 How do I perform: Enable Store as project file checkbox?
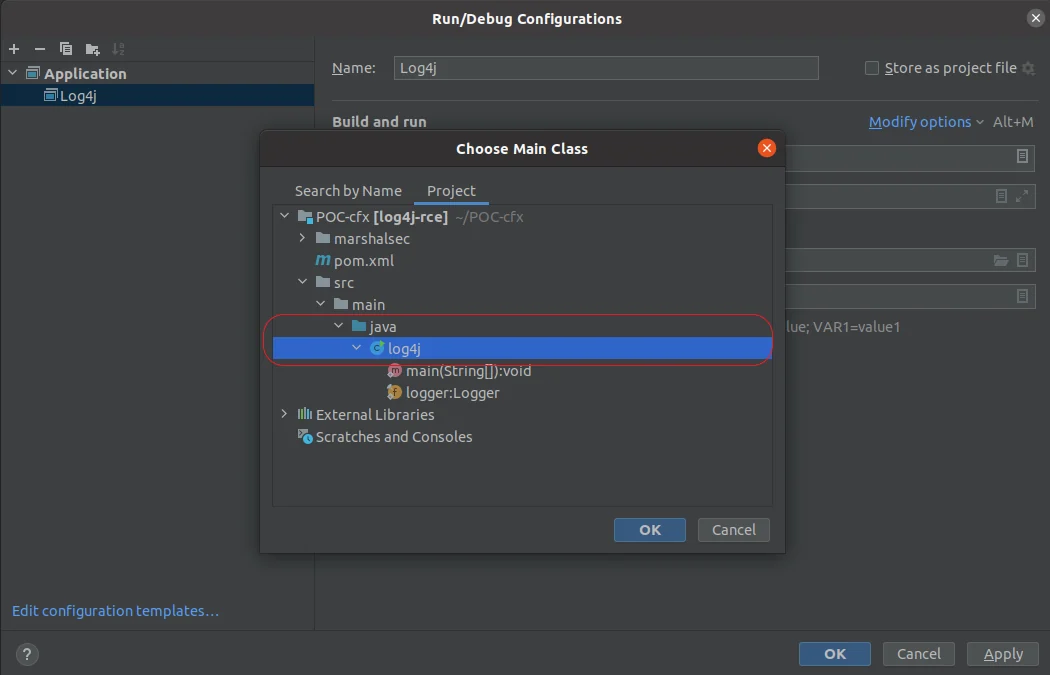point(871,68)
